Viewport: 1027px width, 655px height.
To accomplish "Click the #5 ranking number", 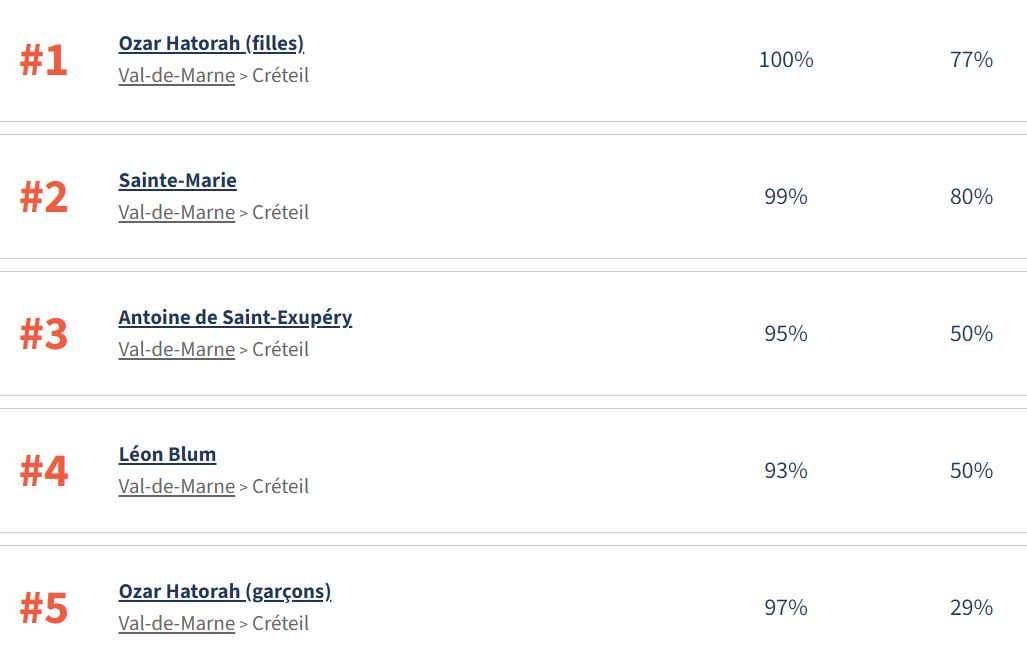I will click(44, 609).
